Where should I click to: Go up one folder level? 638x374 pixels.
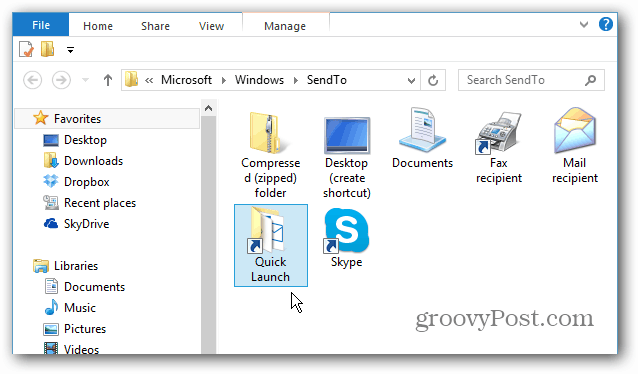click(x=107, y=80)
